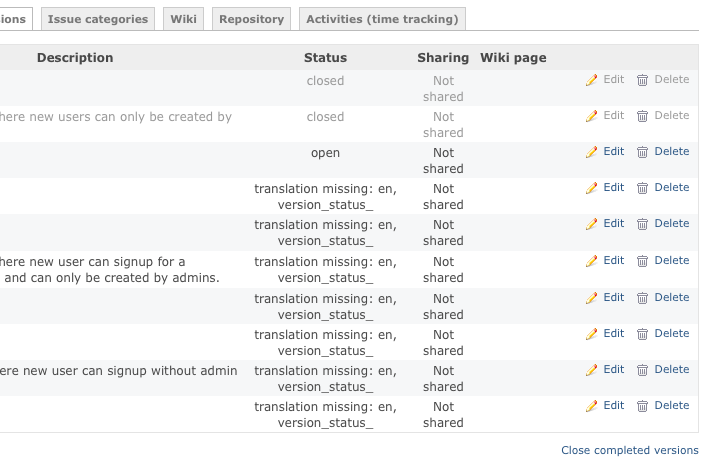
Task: Click Edit text for the closed 'only be created by' version
Action: coord(613,116)
